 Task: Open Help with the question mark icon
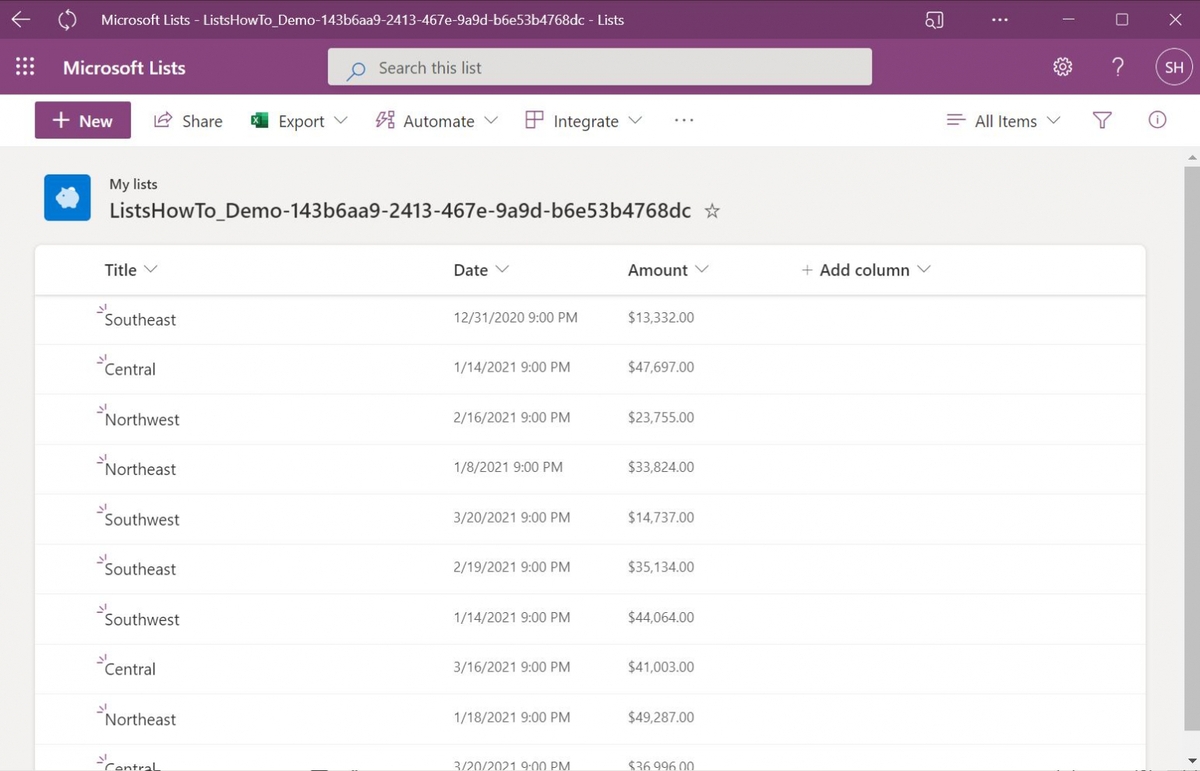(x=1117, y=67)
